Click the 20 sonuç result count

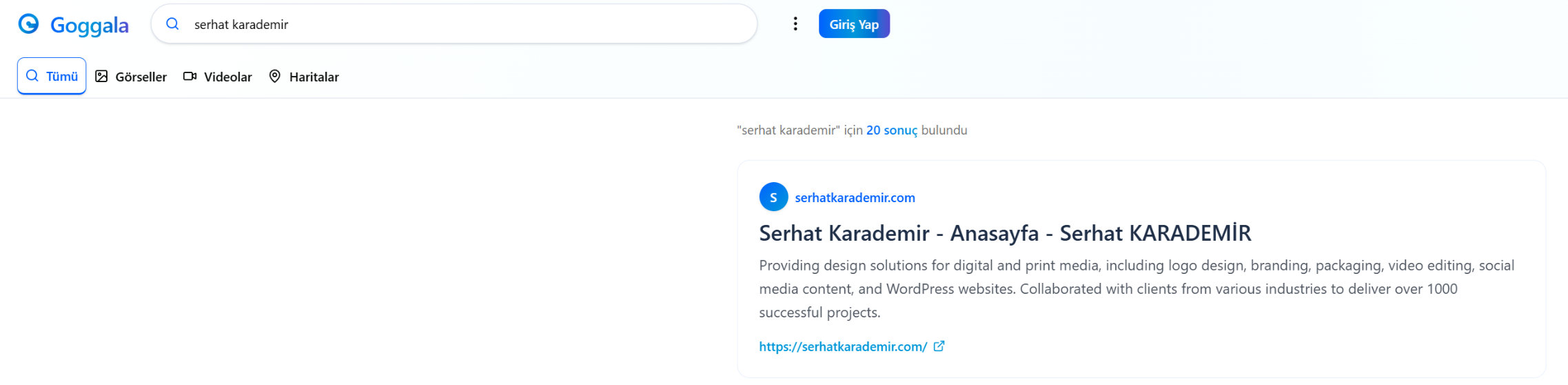coord(892,130)
